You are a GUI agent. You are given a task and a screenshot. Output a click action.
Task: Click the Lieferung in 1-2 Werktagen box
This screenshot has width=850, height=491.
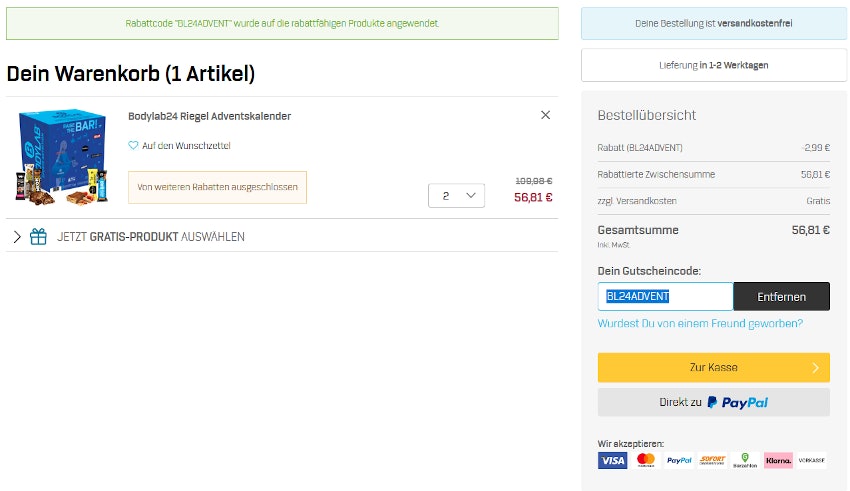[713, 65]
